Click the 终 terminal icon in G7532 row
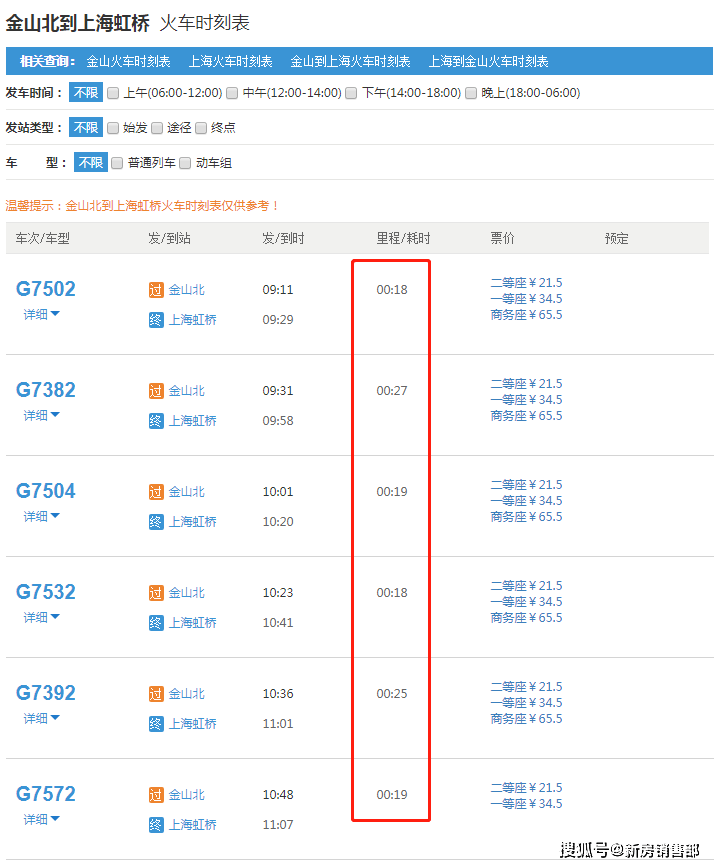Screen dimensions: 714x867 click(x=156, y=623)
